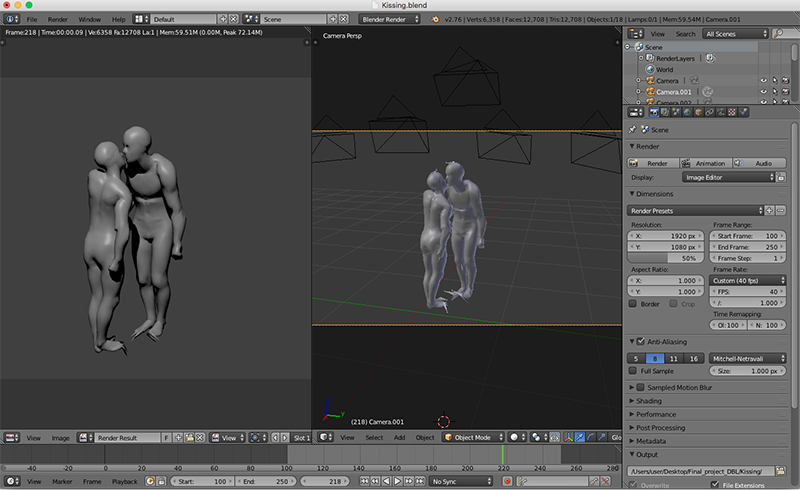Open the Render menu in top bar
The height and width of the screenshot is (490, 800).
[58, 19]
